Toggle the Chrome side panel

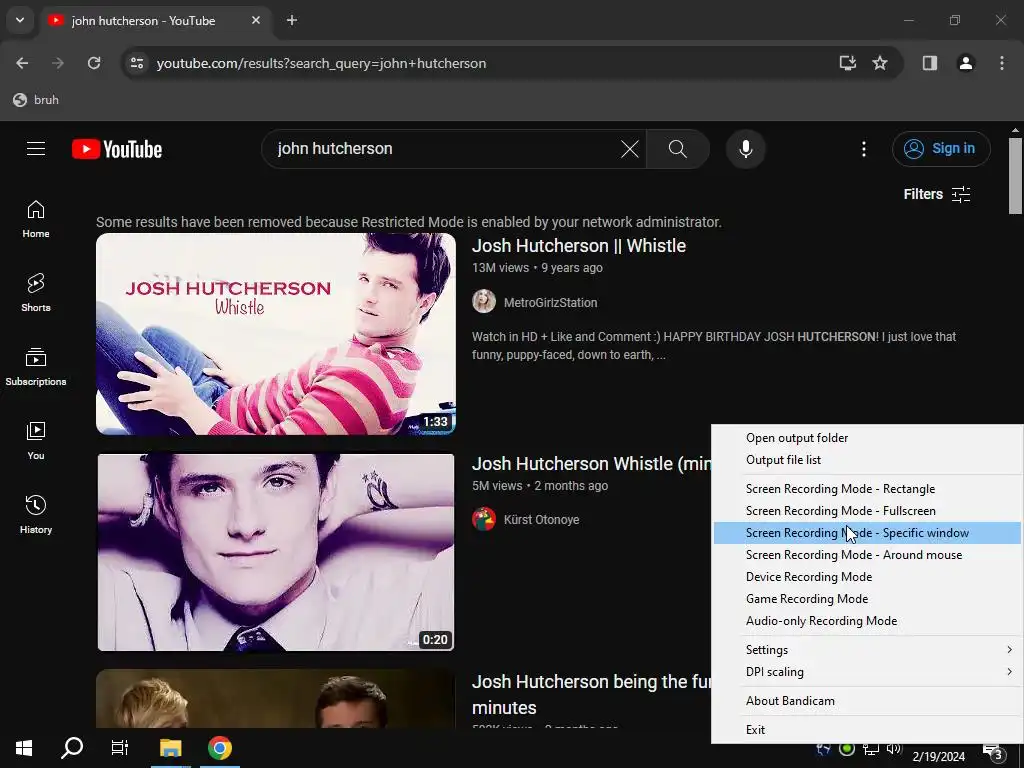click(x=929, y=63)
